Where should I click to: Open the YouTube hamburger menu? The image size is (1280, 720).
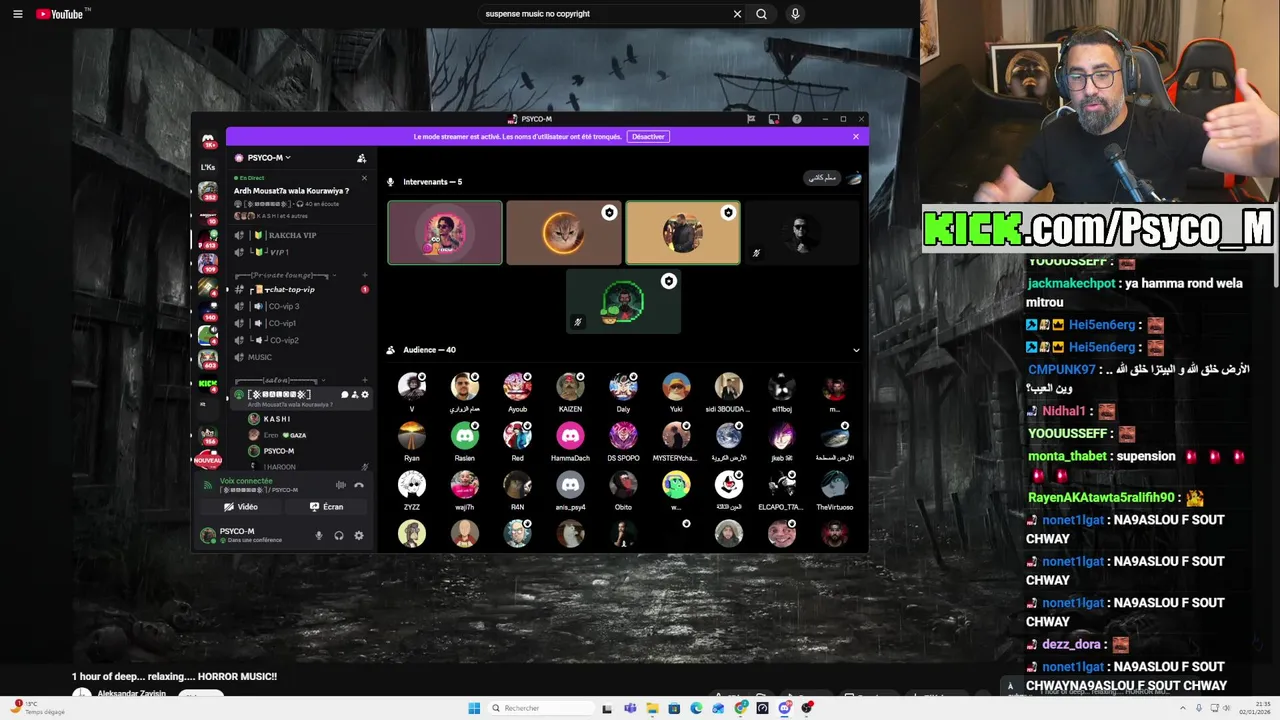click(x=17, y=14)
